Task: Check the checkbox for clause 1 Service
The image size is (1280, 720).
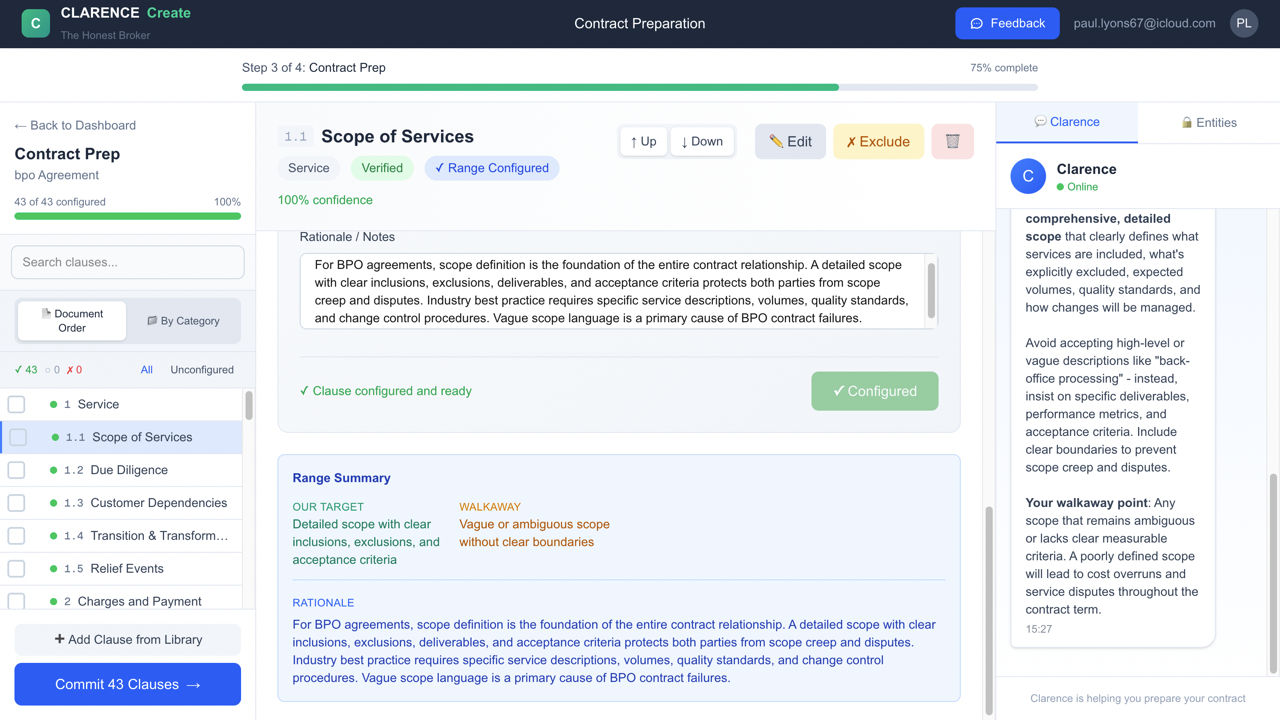Action: 15,404
